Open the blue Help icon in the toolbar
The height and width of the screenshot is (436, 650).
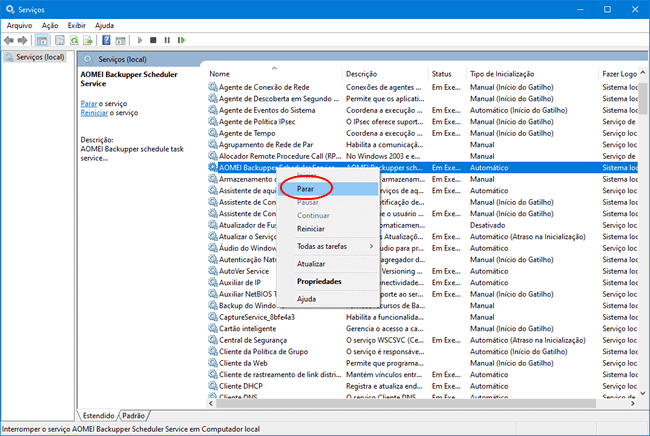coord(106,40)
